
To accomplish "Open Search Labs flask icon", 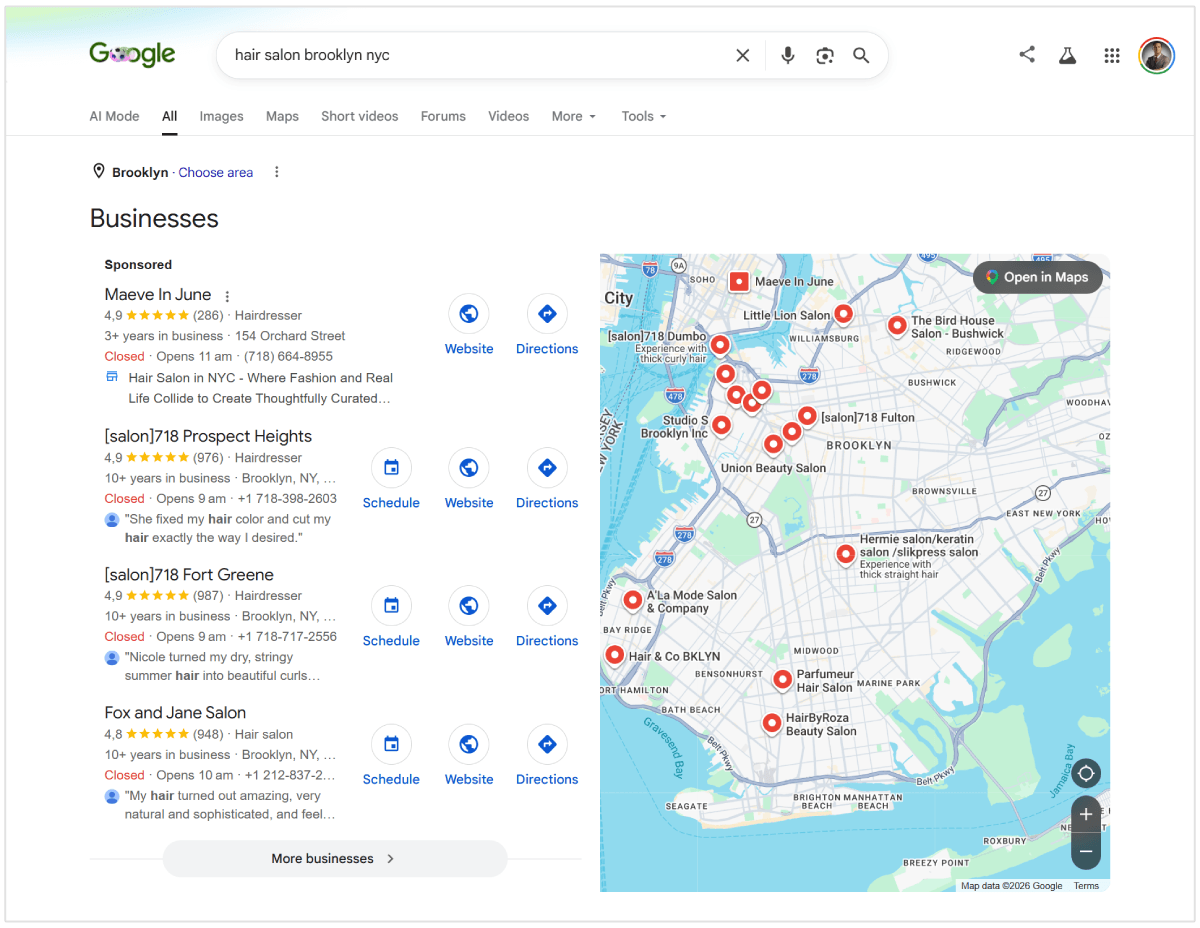I will (1068, 55).
